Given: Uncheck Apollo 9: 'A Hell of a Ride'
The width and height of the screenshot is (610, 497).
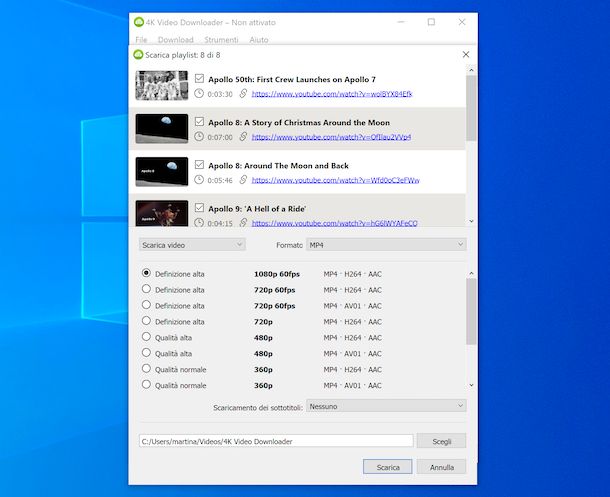Looking at the screenshot, I should tap(199, 208).
